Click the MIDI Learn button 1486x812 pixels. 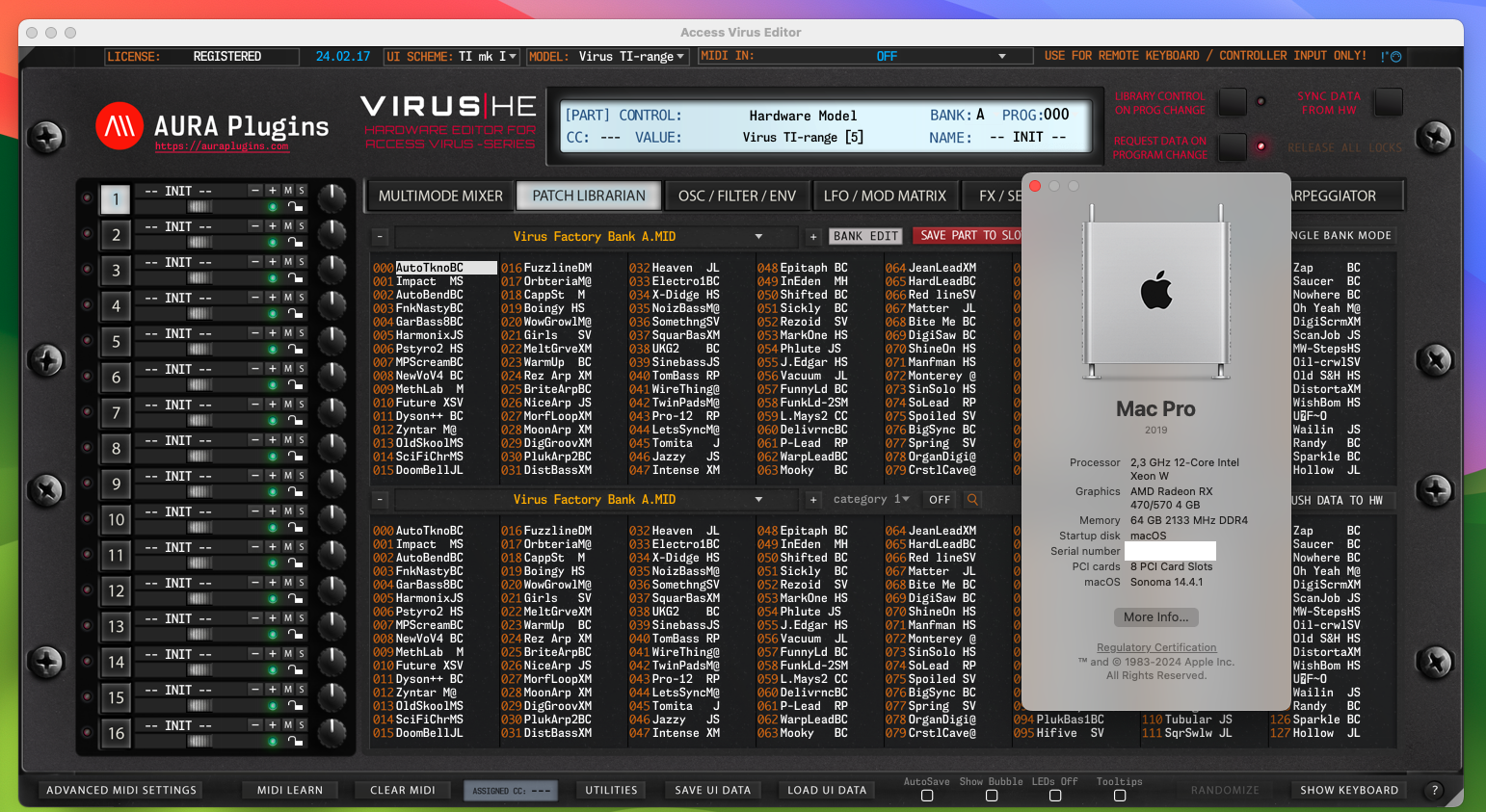[290, 790]
